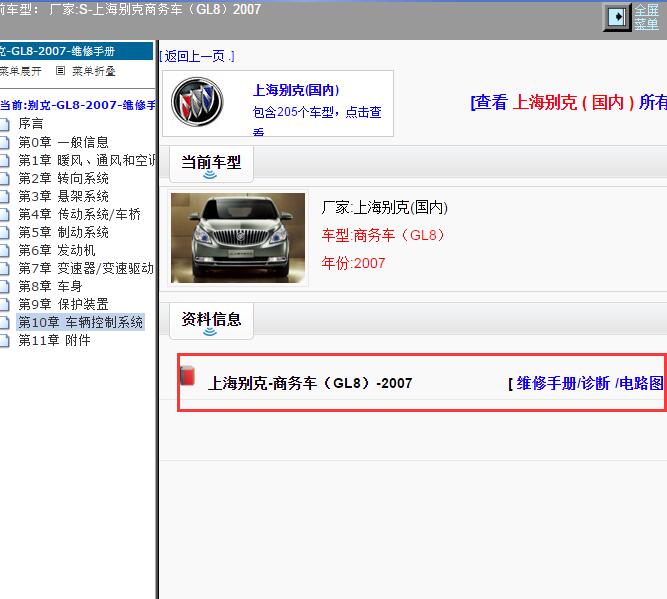Open 第2章 转向系统 chapter

63,178
